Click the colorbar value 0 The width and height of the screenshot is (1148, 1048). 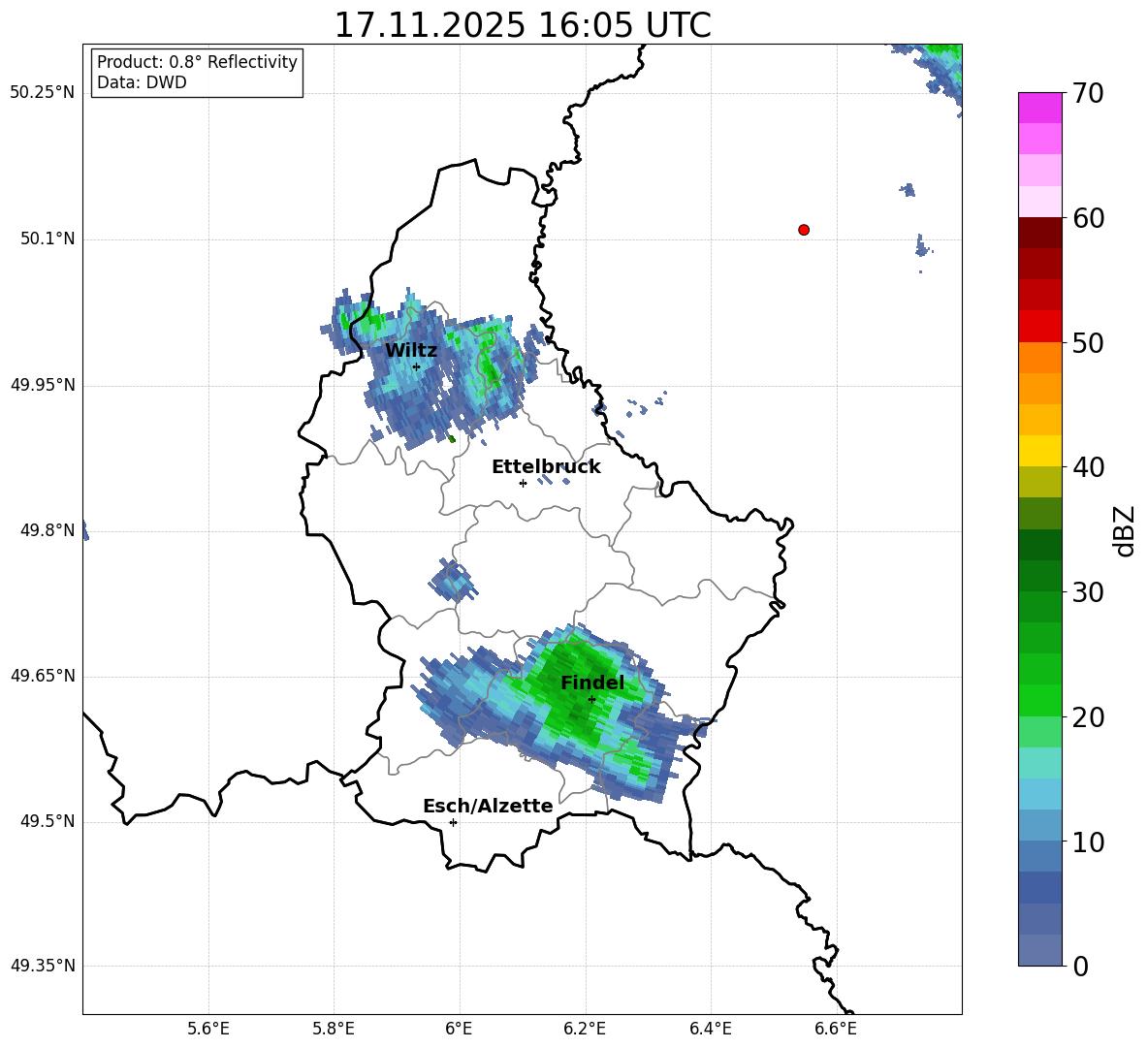[1081, 966]
